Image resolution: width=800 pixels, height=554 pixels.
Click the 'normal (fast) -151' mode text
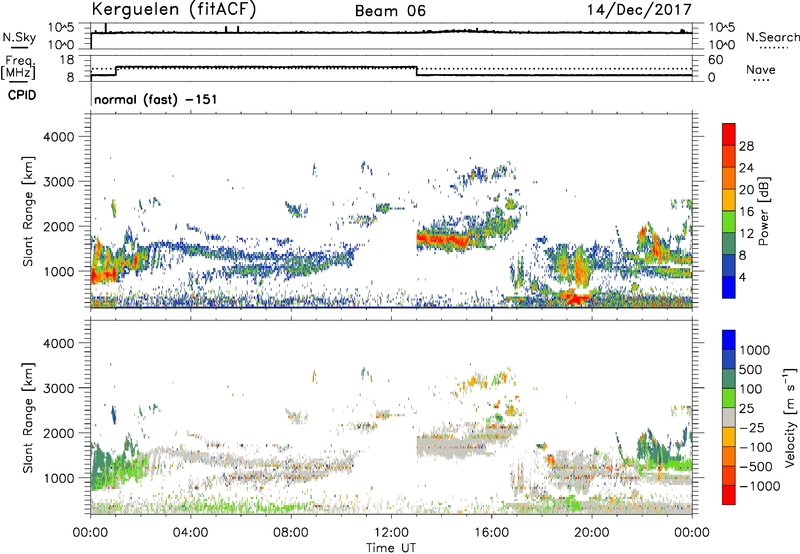point(156,99)
